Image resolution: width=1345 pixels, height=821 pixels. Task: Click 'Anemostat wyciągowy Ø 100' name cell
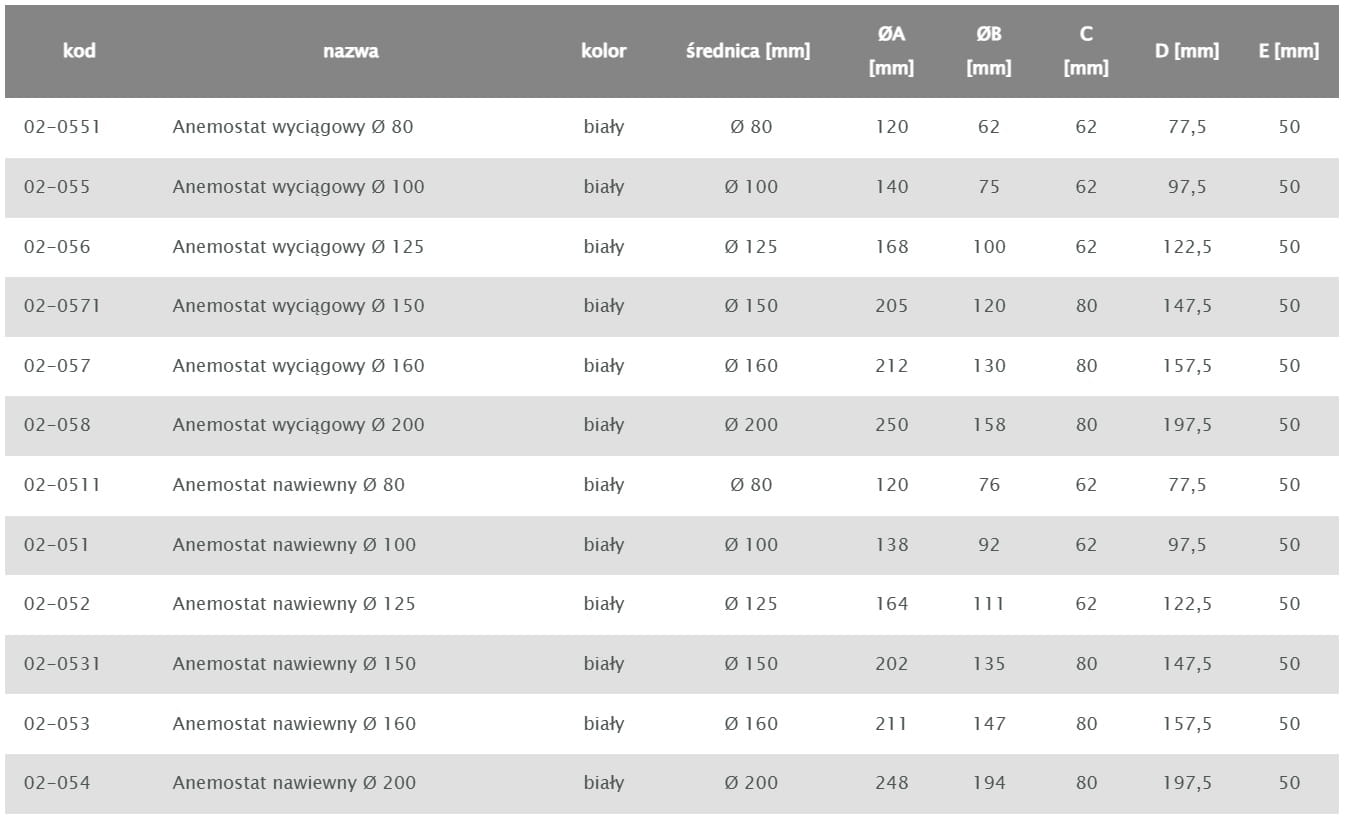[298, 187]
